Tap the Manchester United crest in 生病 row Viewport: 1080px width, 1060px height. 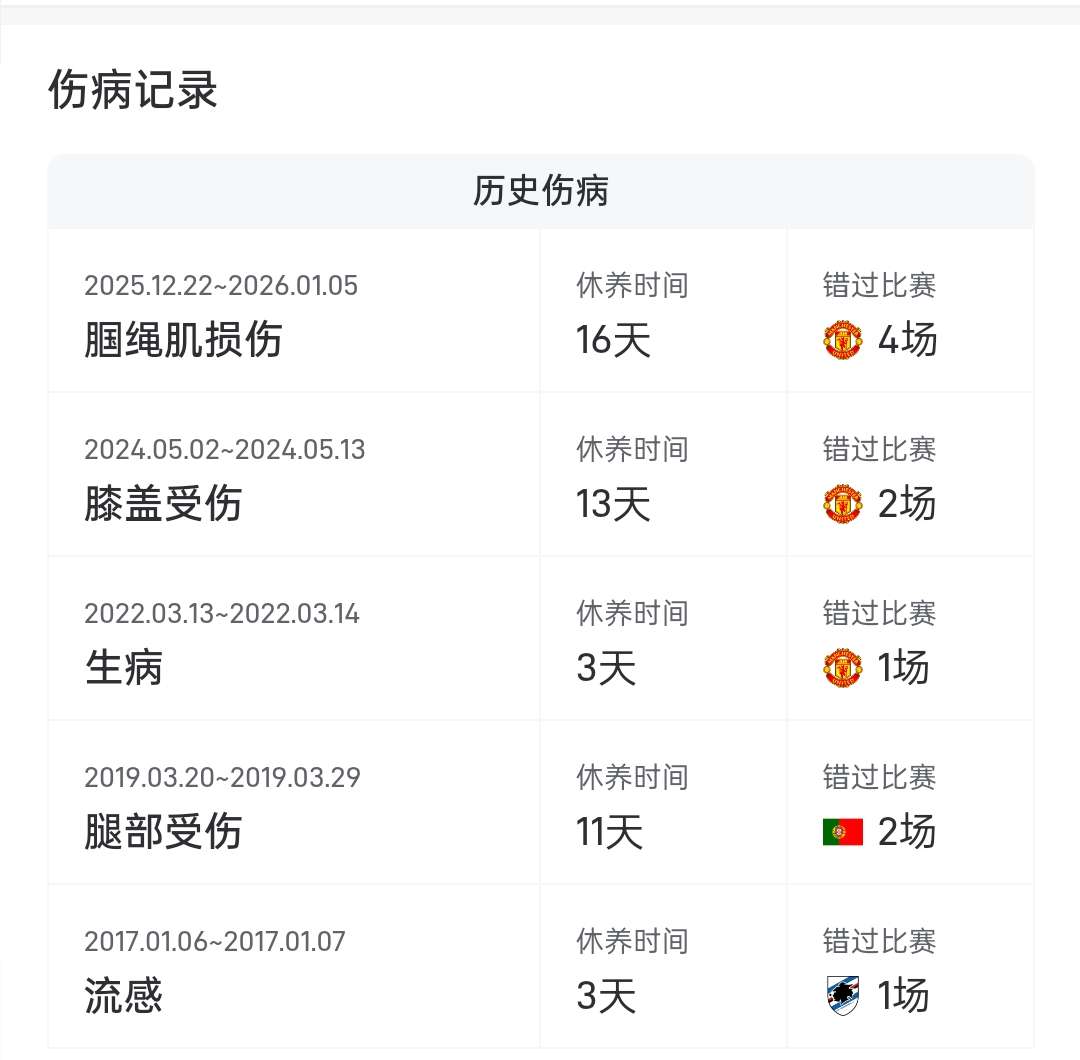point(842,668)
